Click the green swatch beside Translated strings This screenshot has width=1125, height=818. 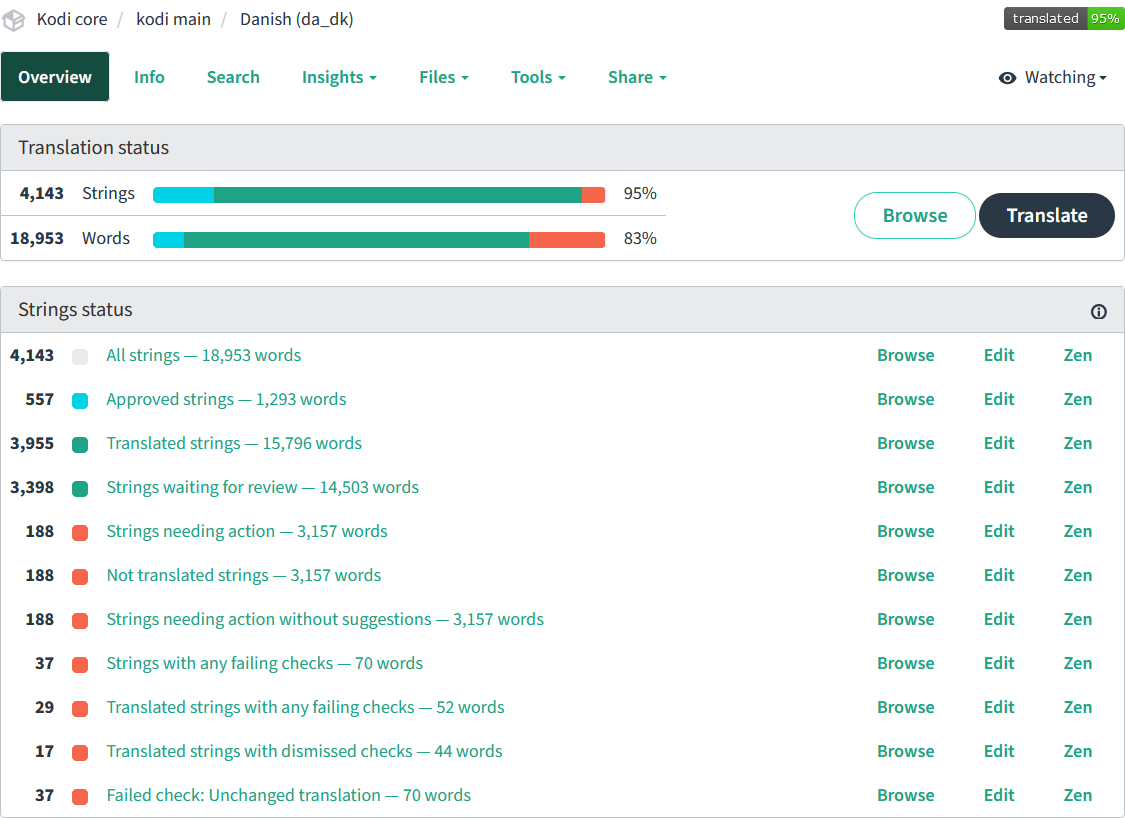click(80, 445)
